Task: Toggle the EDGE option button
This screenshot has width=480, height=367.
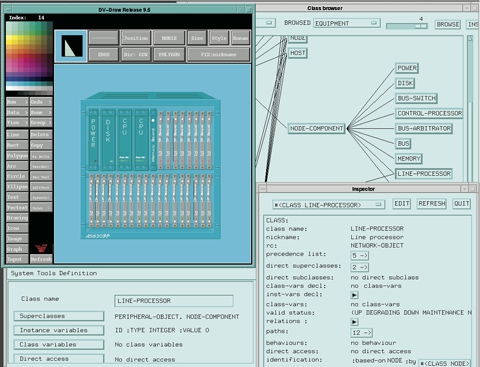Action: click(104, 54)
